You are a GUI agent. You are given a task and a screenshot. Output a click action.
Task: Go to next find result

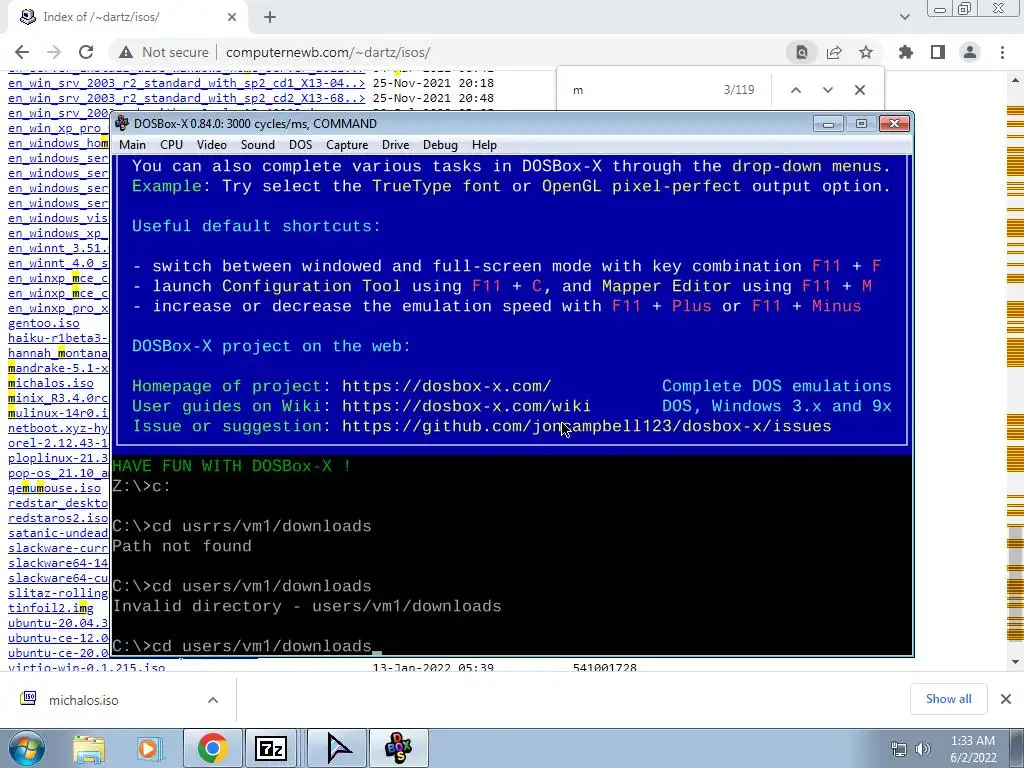tap(827, 90)
